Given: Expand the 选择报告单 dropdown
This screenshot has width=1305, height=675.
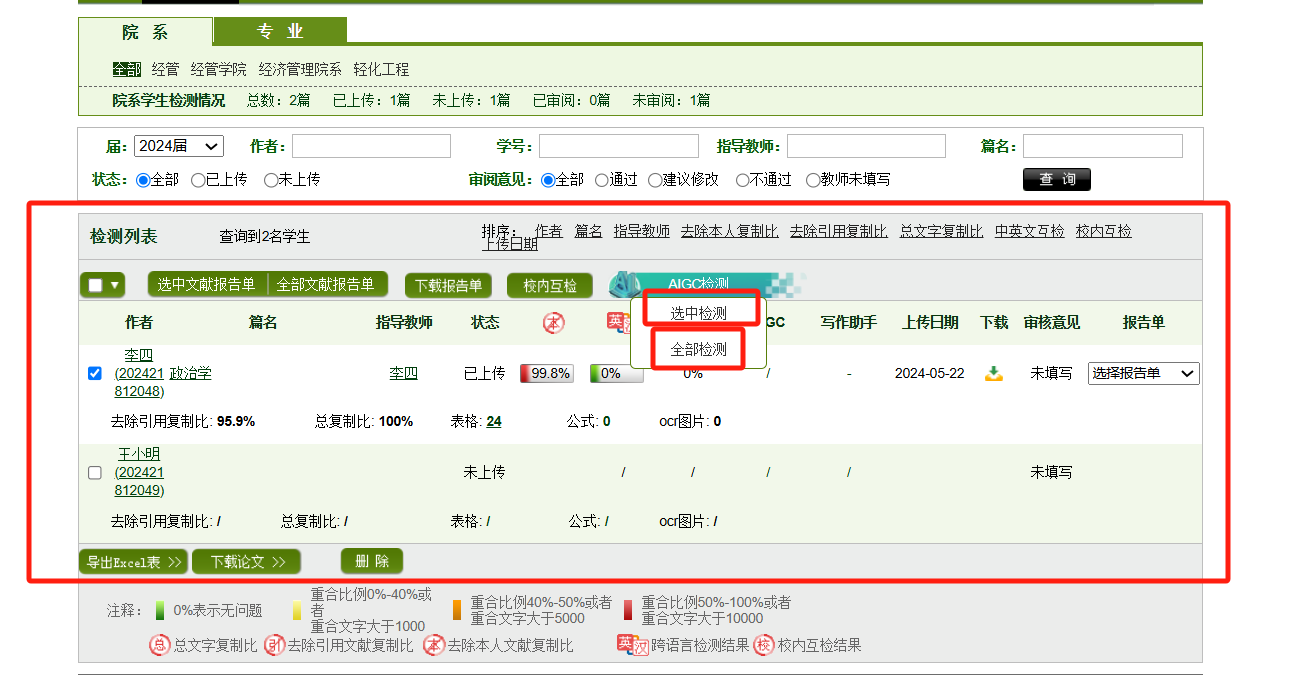Looking at the screenshot, I should click(1143, 373).
